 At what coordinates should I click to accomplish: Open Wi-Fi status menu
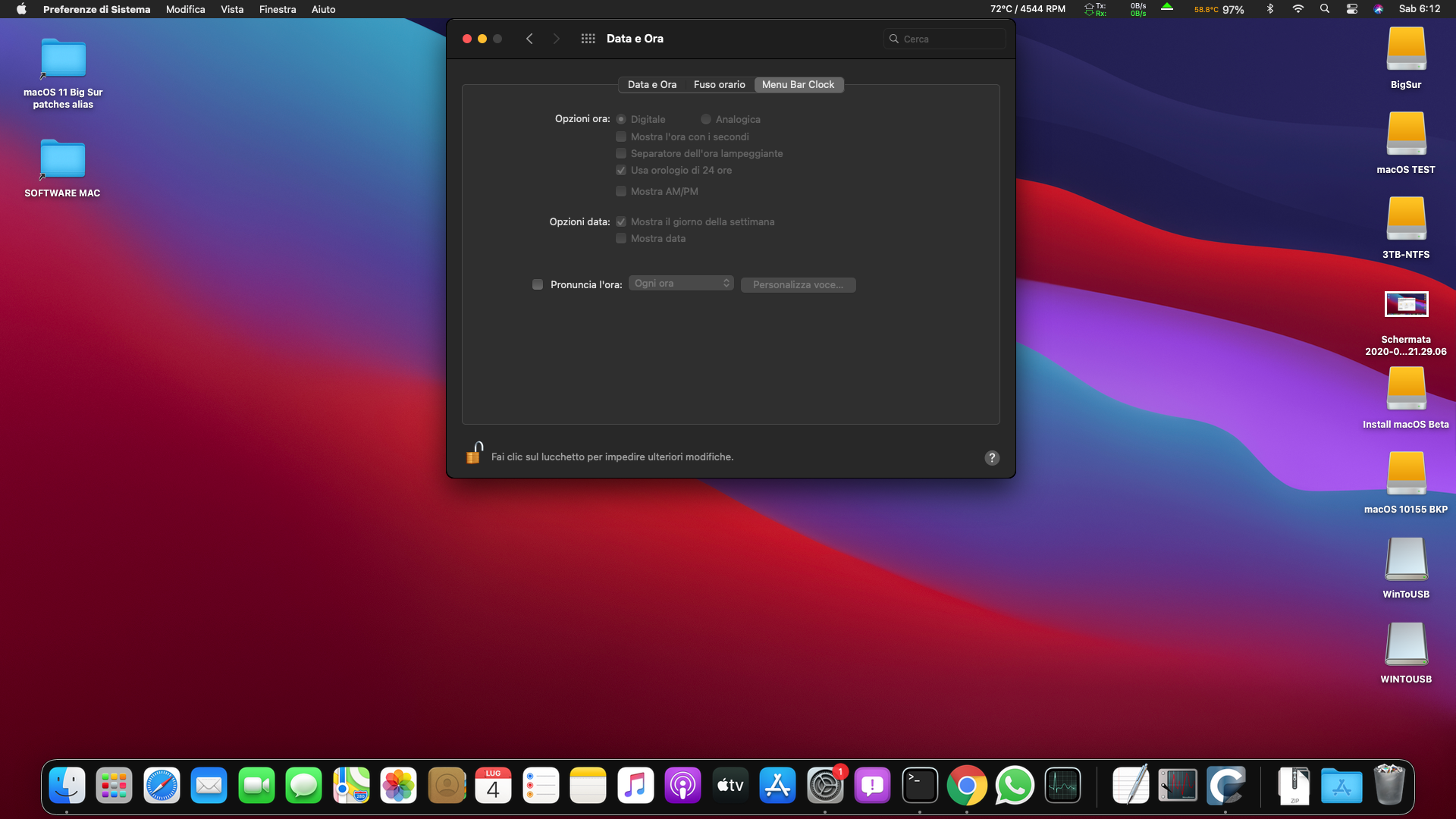[1298, 9]
